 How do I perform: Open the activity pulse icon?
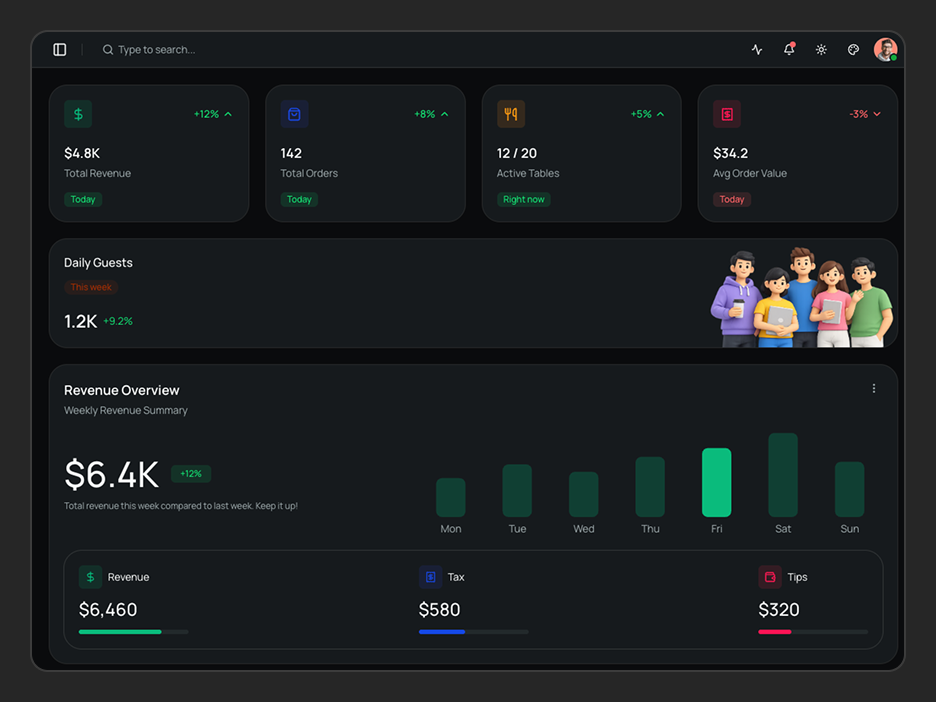click(757, 50)
